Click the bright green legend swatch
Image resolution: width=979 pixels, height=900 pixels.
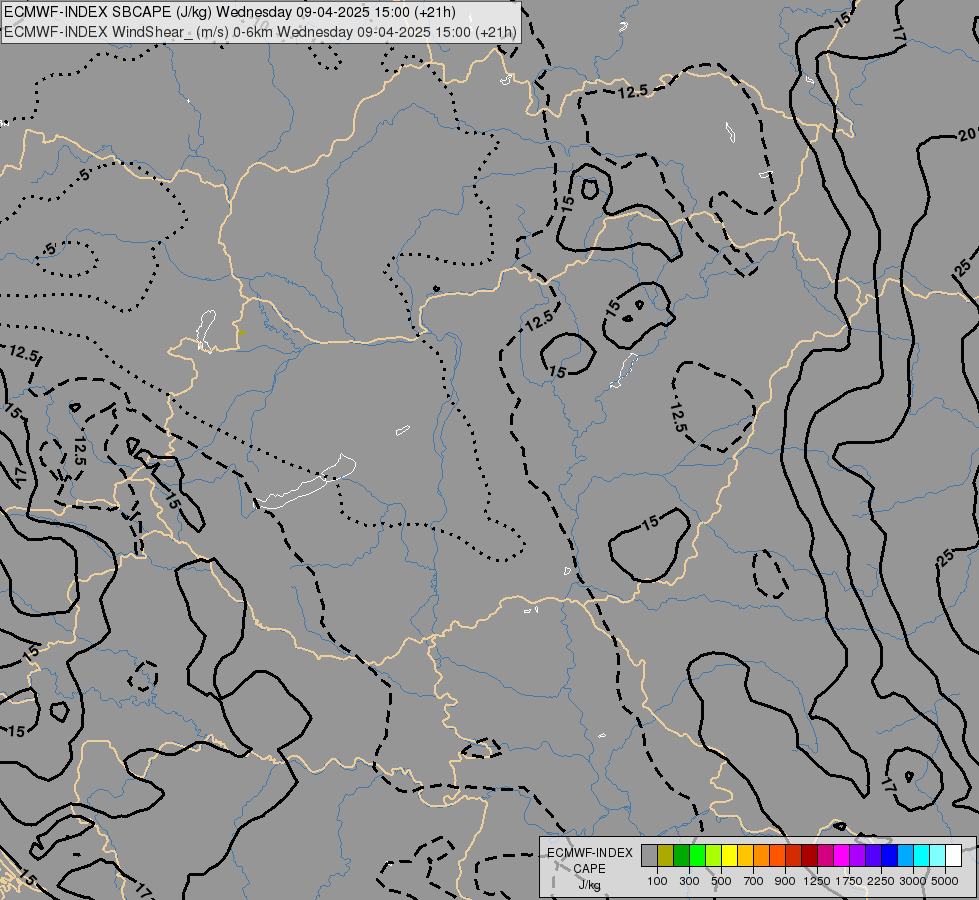click(x=697, y=856)
